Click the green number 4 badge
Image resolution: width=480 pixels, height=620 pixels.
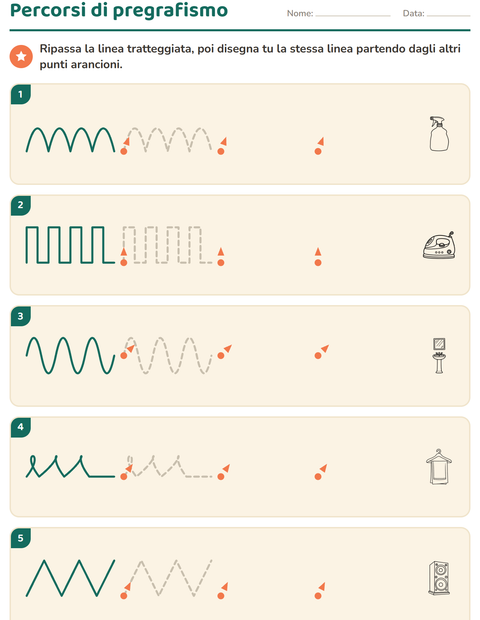click(x=21, y=427)
